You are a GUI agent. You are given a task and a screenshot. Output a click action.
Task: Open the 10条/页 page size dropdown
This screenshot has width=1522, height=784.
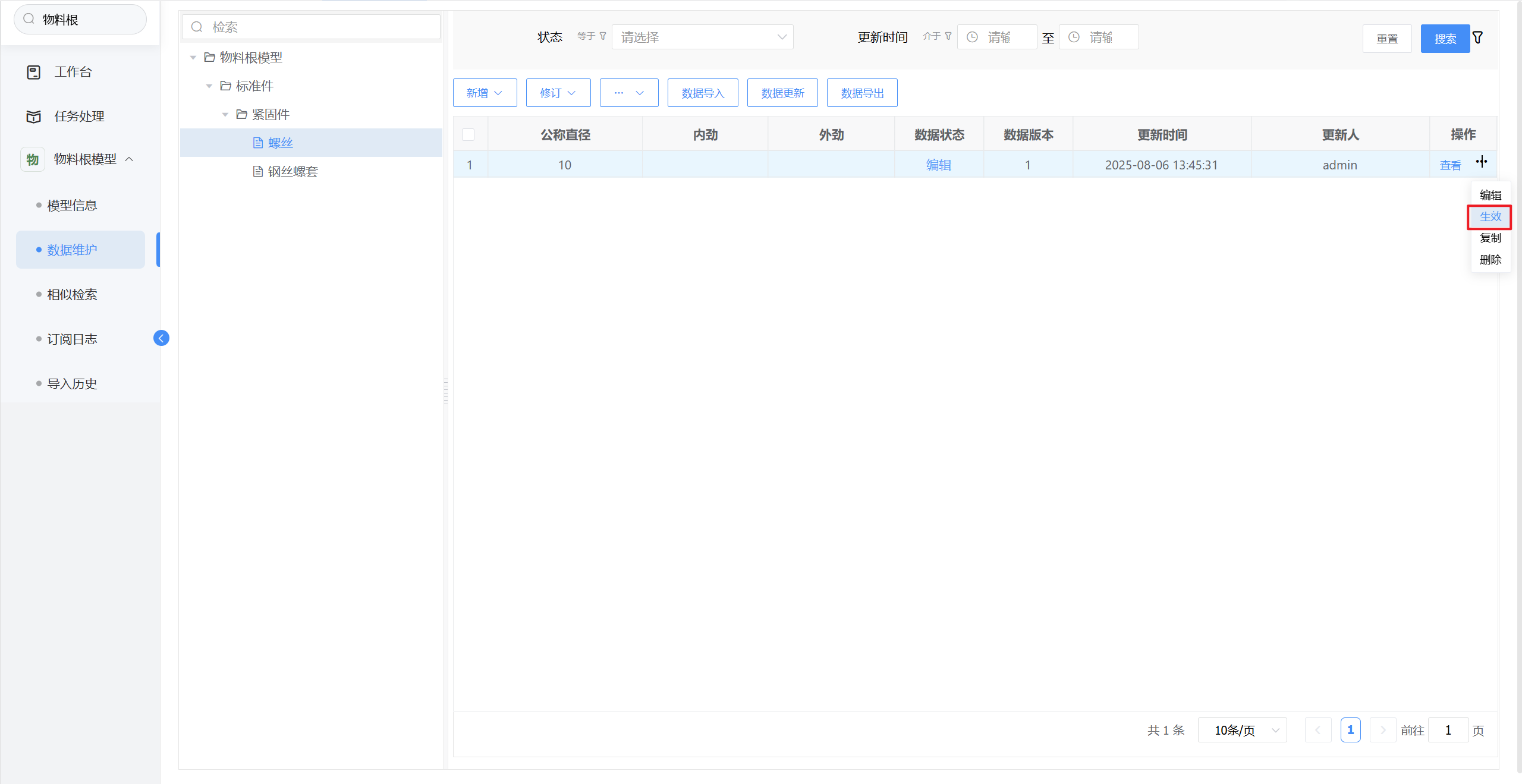coord(1243,731)
